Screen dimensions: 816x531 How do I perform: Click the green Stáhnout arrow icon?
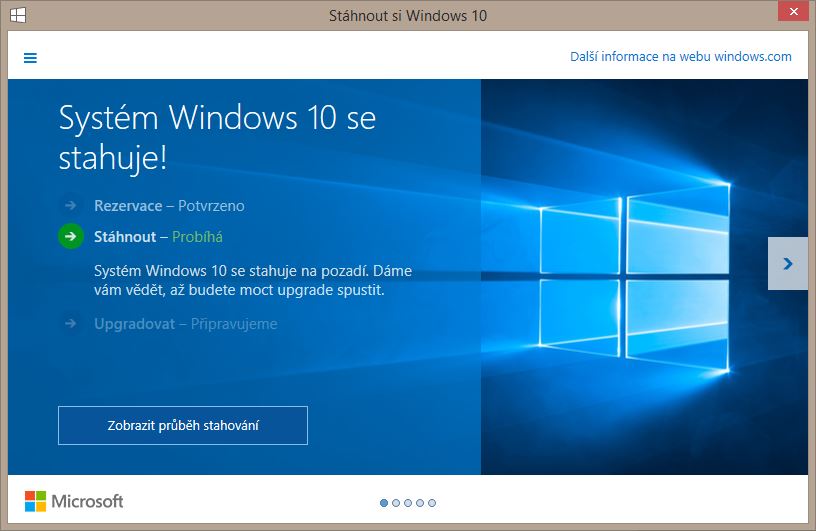[71, 236]
